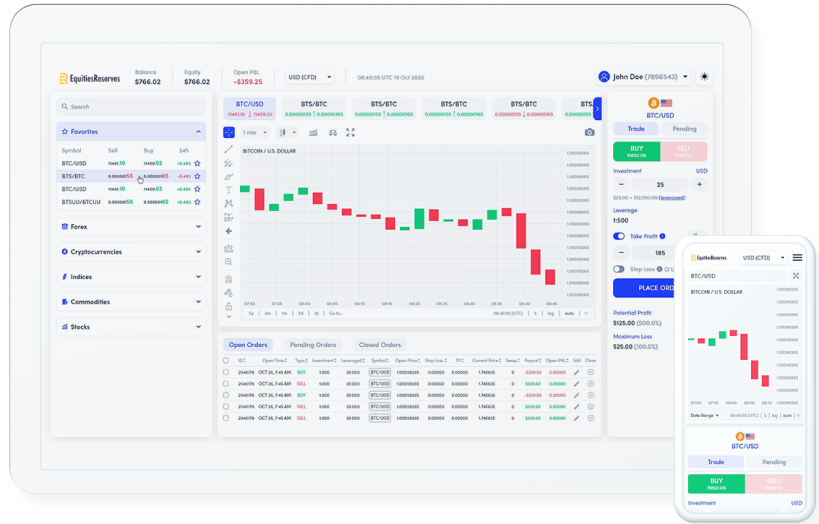
Task: Select the position measurement tool
Action: (228, 217)
